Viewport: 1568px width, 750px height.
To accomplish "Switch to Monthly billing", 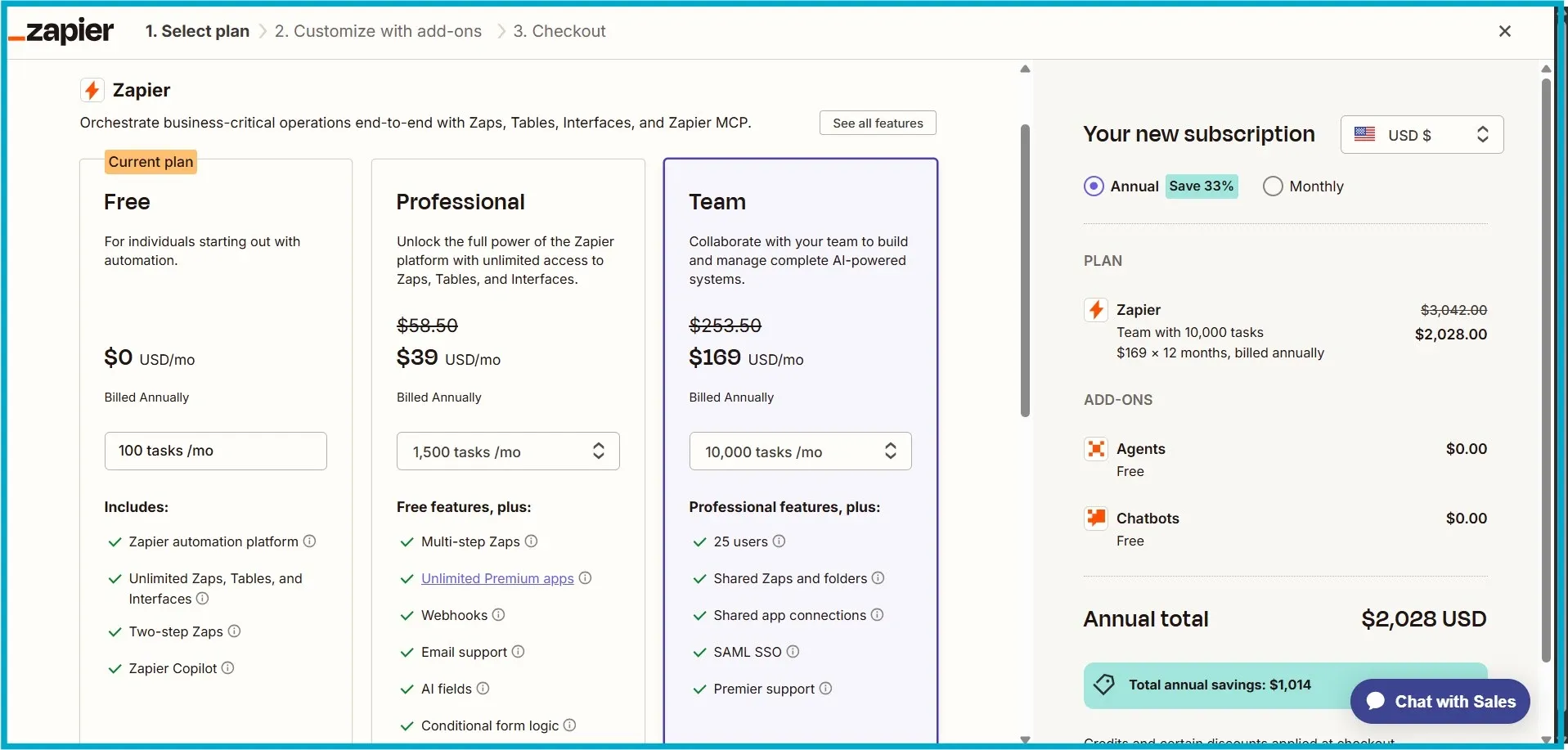I will [1274, 186].
